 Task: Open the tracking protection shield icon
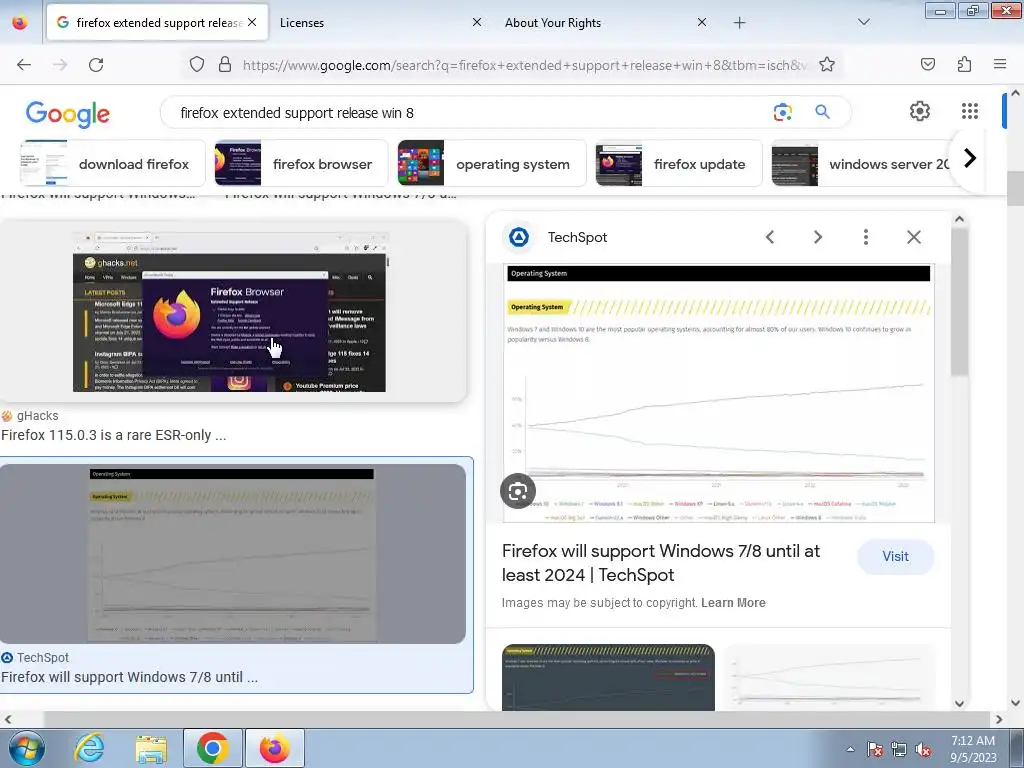tap(197, 64)
